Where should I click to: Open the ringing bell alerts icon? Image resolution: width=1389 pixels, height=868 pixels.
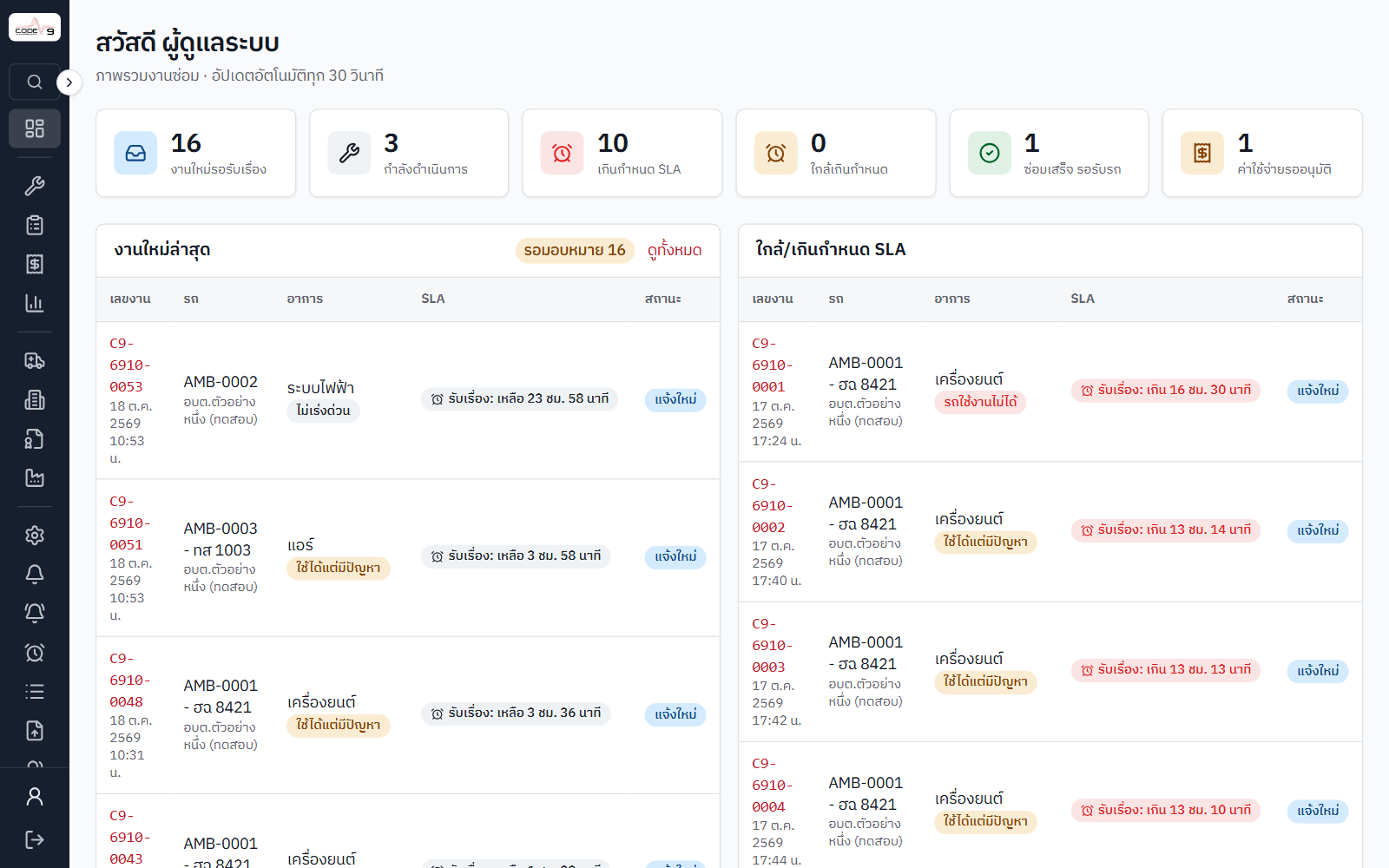(35, 614)
